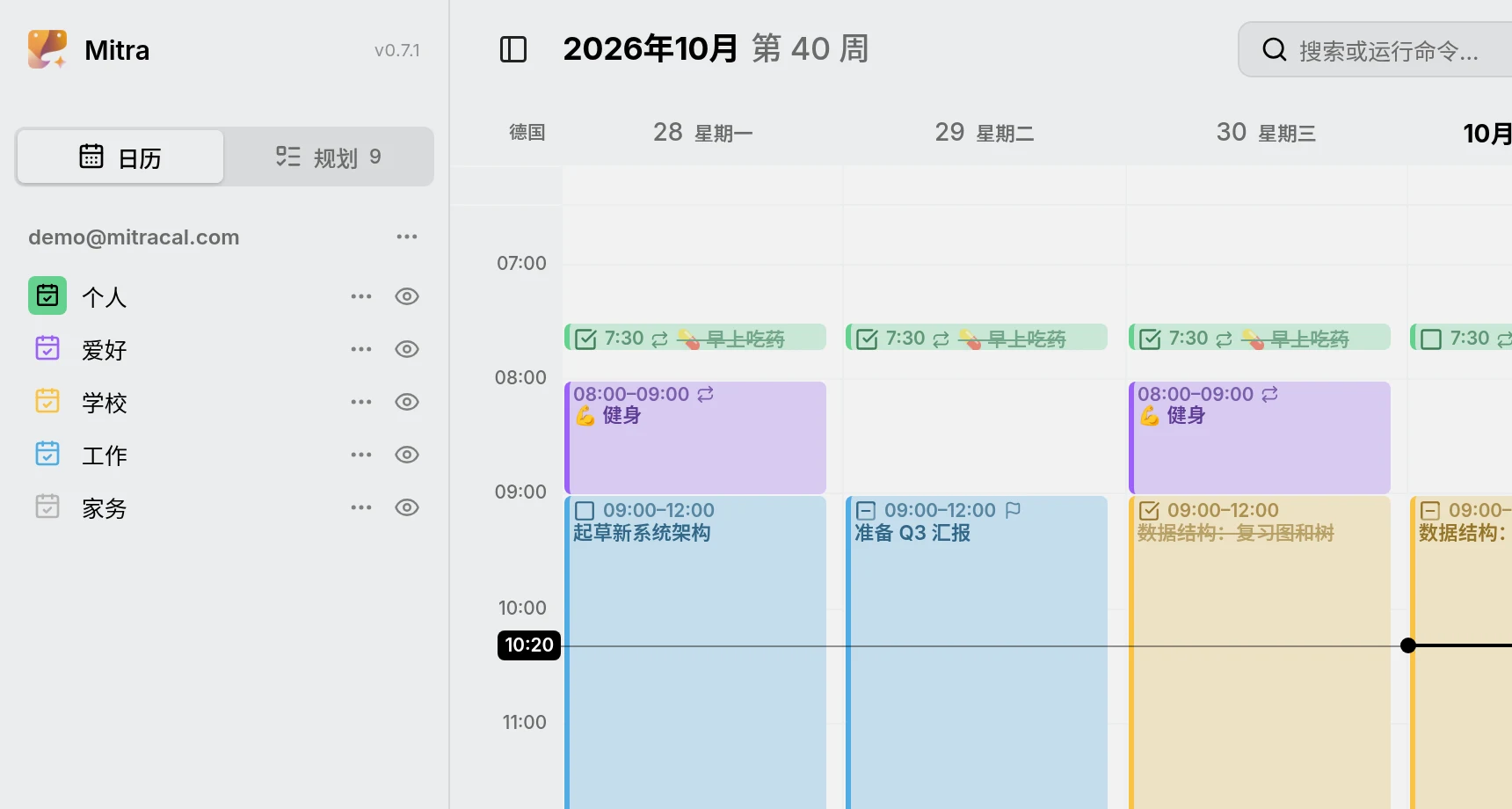The width and height of the screenshot is (1512, 809).
Task: Click the 德国 timezone label
Action: point(527,133)
